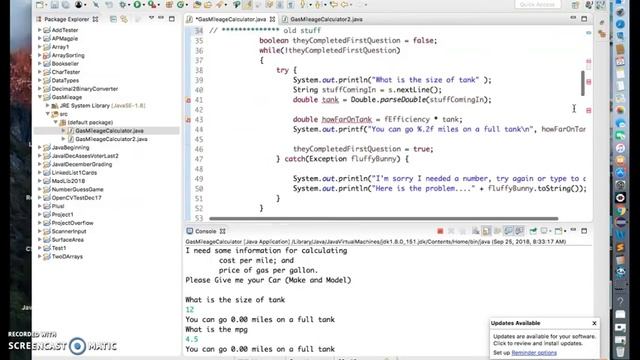This screenshot has height=360, width=640.
Task: Click the Search flashlight icon in toolbar
Action: coord(220,4)
